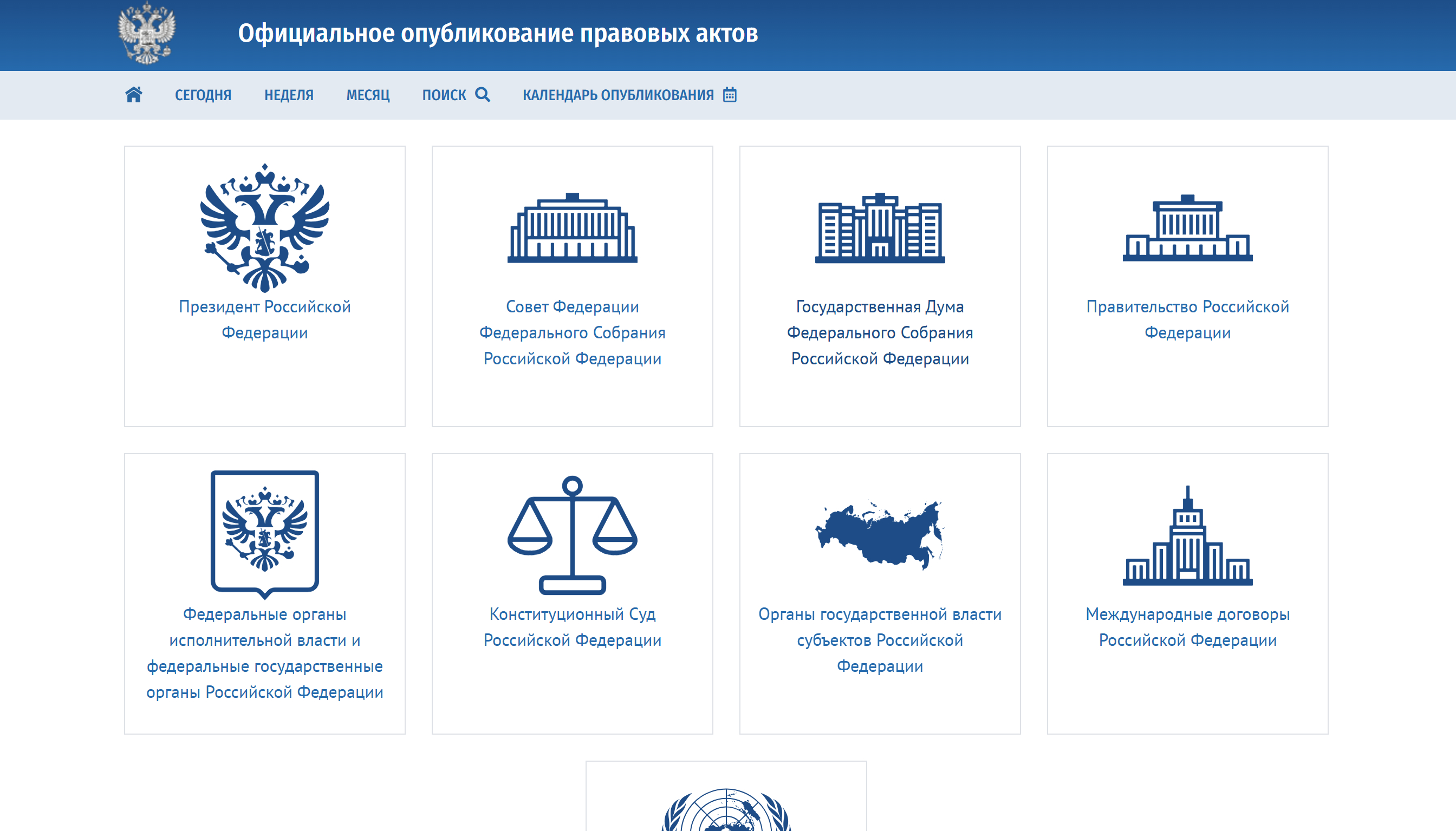This screenshot has width=1456, height=831.
Task: Click the Russia map icon for субъектов
Action: pos(880,535)
